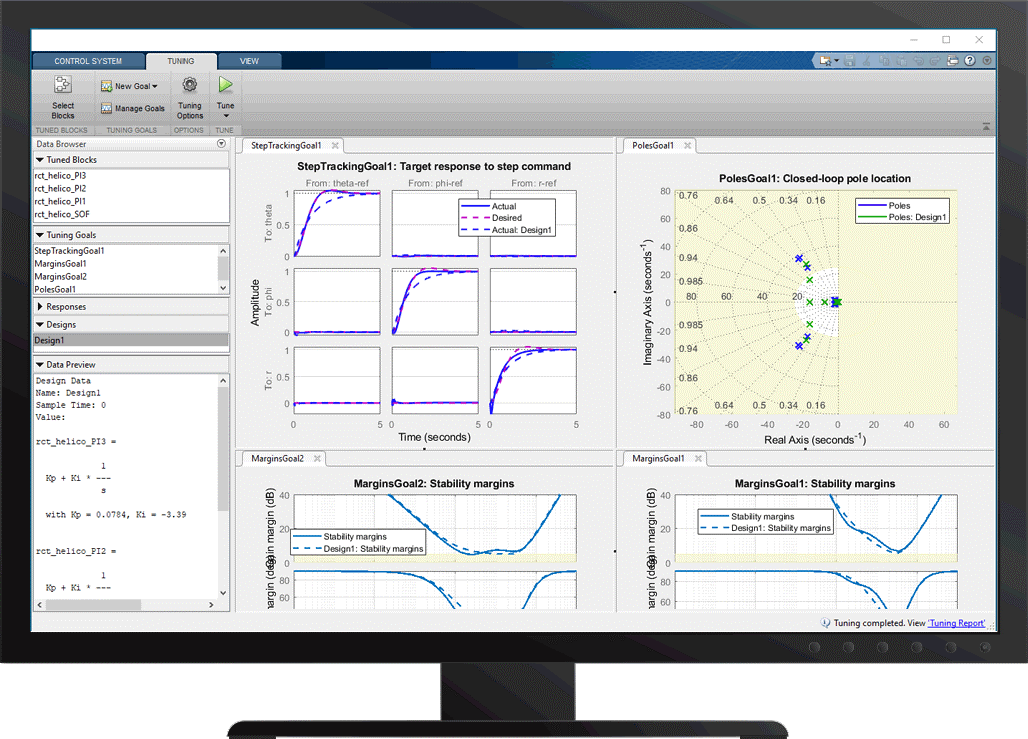1028x739 pixels.
Task: Select rct_helico_PI3 in Tuned Blocks
Action: tap(60, 175)
